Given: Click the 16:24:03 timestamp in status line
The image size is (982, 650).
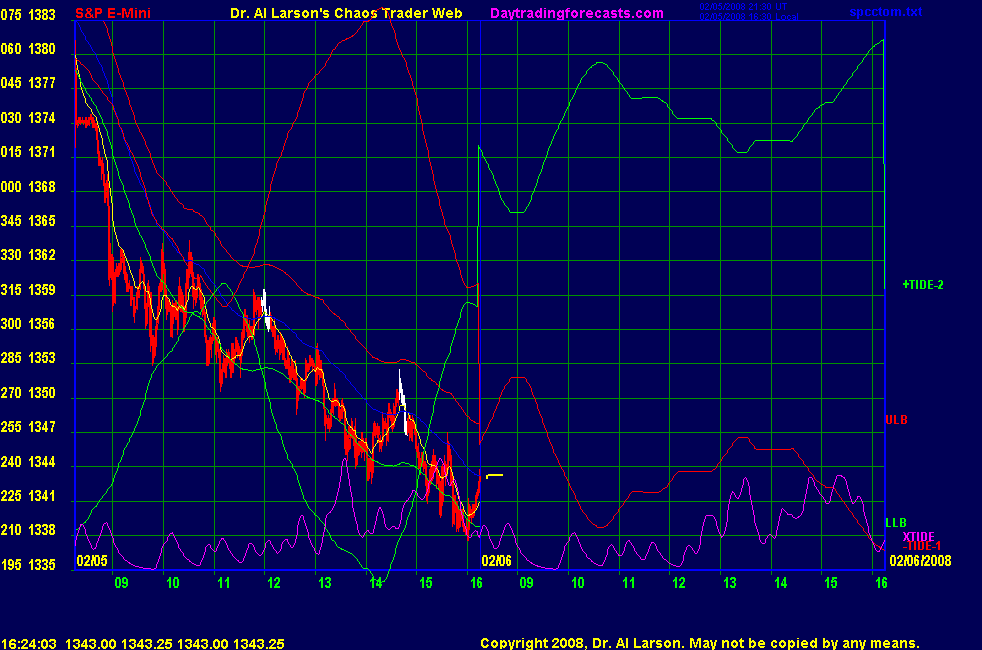Looking at the screenshot, I should pyautogui.click(x=27, y=643).
